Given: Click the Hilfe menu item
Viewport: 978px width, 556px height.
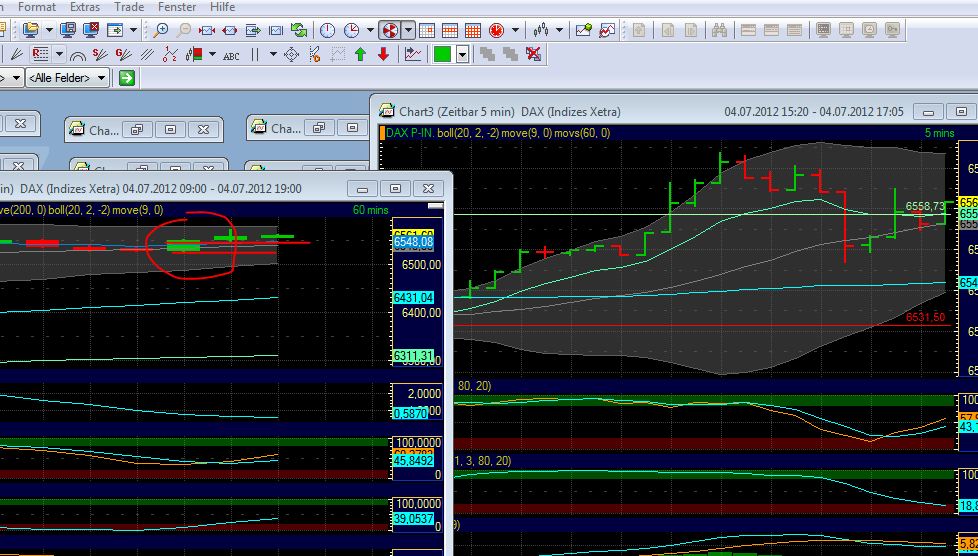Looking at the screenshot, I should pyautogui.click(x=222, y=7).
